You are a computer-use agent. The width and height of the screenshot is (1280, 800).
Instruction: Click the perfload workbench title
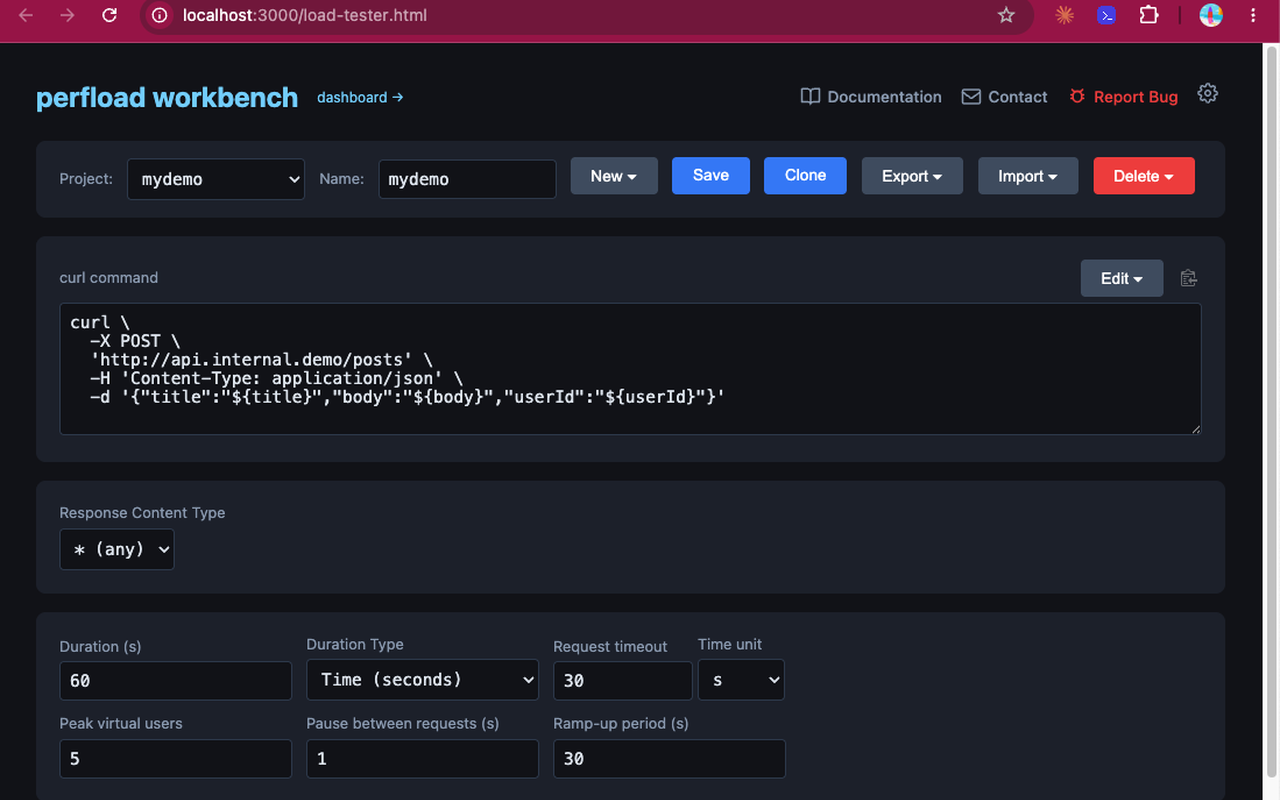167,97
